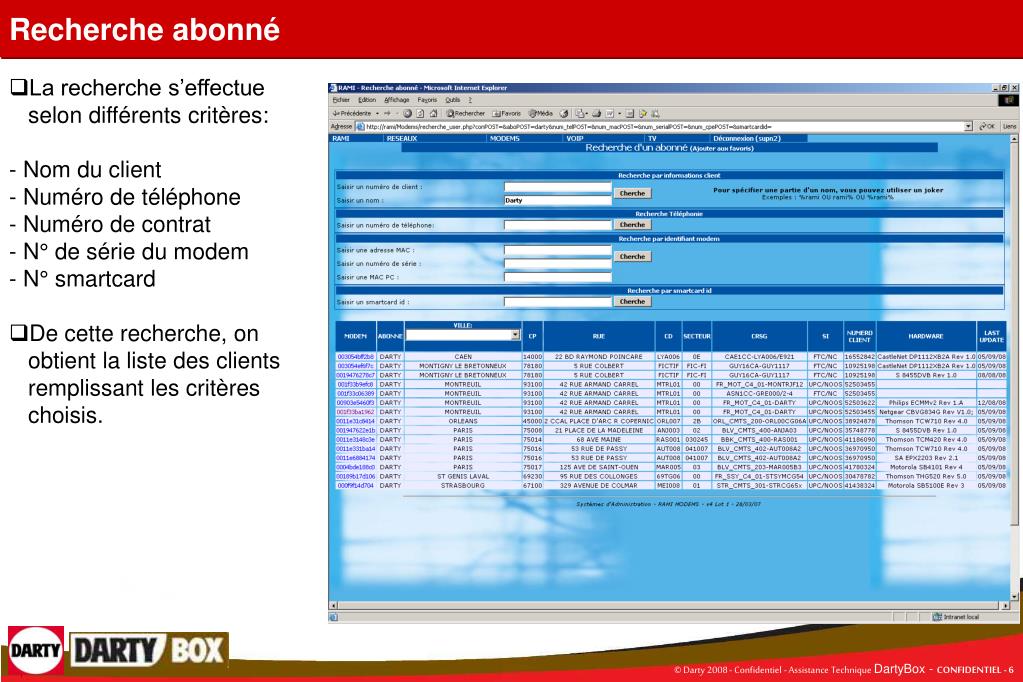The image size is (1023, 682).
Task: Focus the numéro de série input field
Action: pos(558,264)
